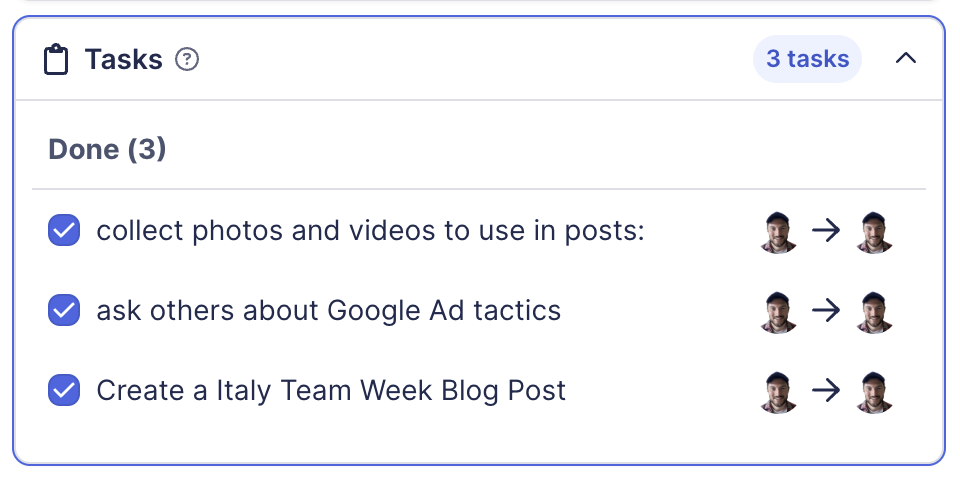
Task: Open the collect photos and videos task text
Action: pyautogui.click(x=370, y=232)
